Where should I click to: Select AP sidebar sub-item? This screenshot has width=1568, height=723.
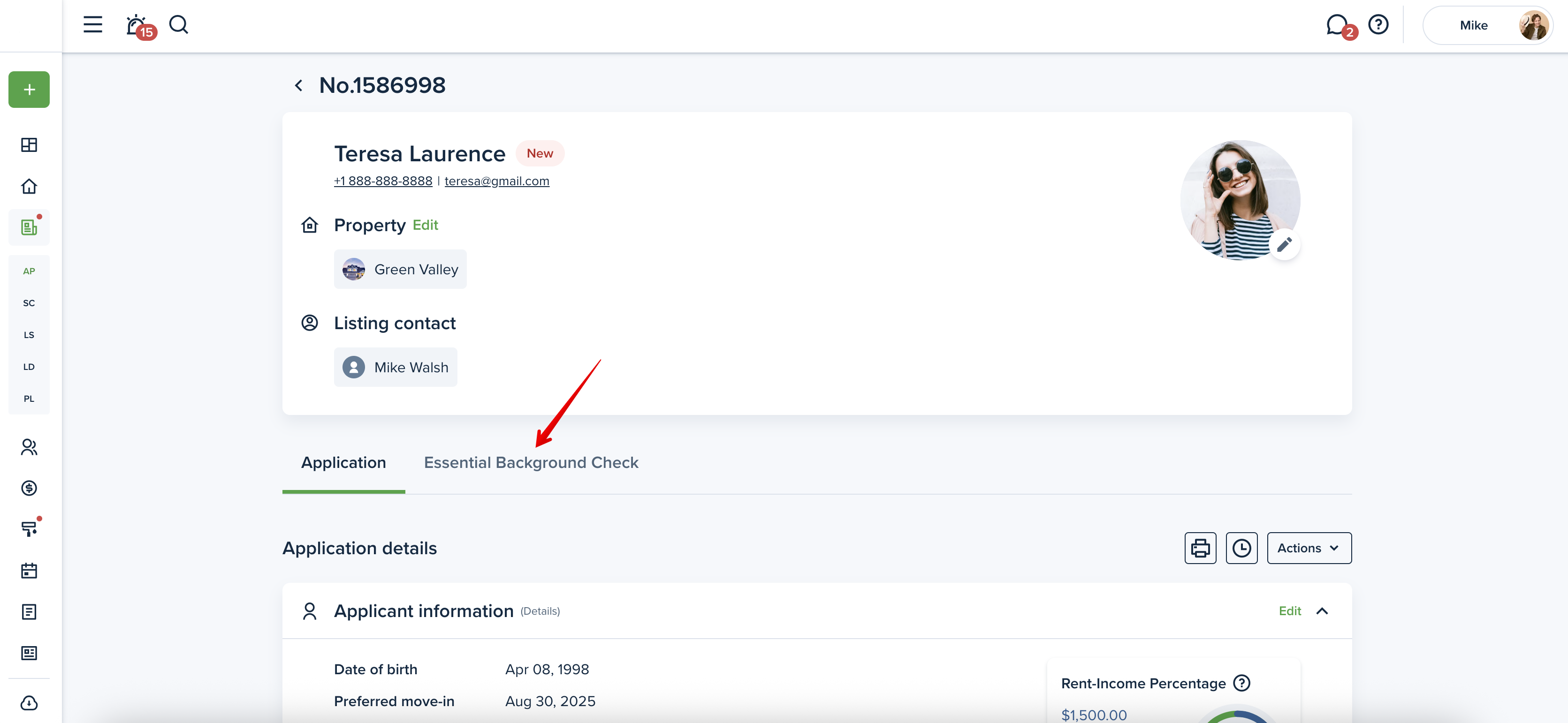pos(29,271)
